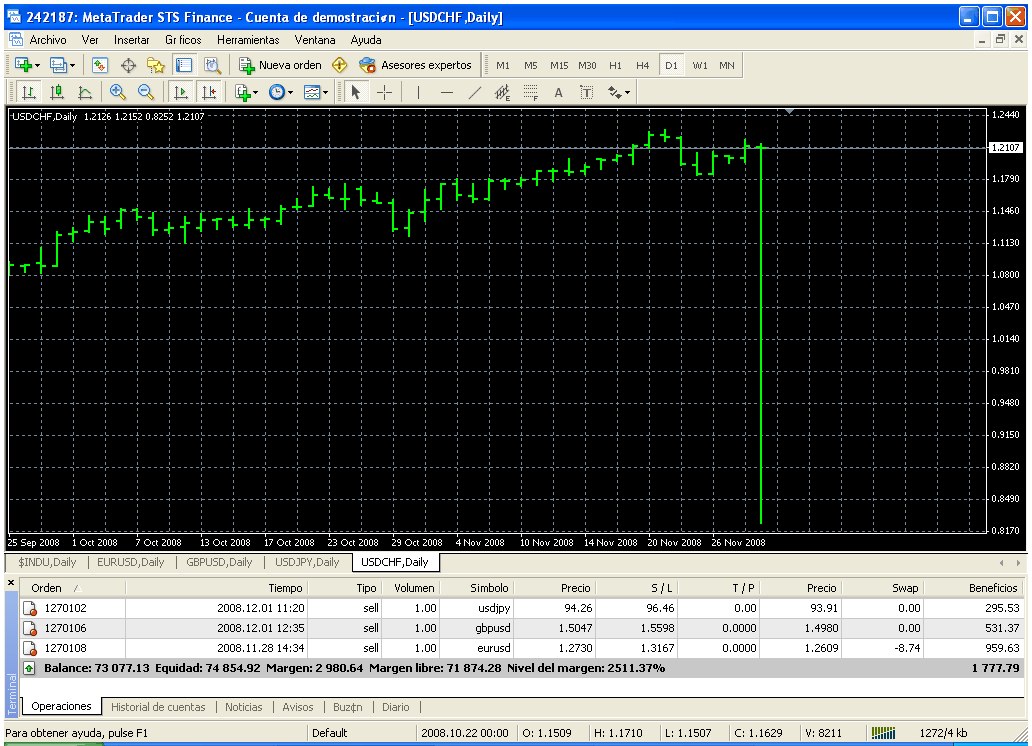1032x746 pixels.
Task: Toggle the chart auto scroll button
Action: click(180, 92)
